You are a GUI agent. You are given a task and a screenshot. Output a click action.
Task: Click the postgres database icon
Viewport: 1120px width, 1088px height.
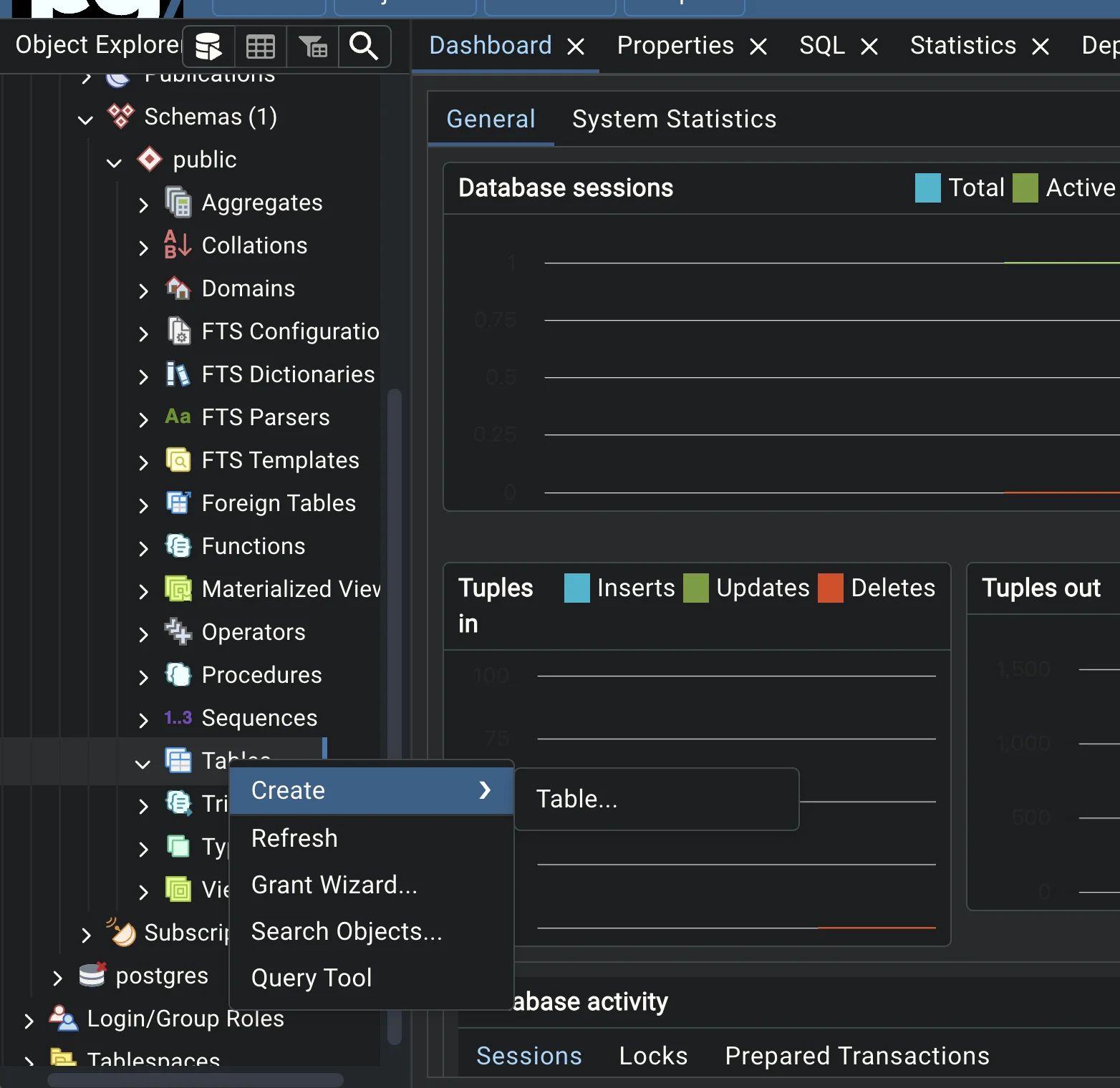[x=92, y=975]
